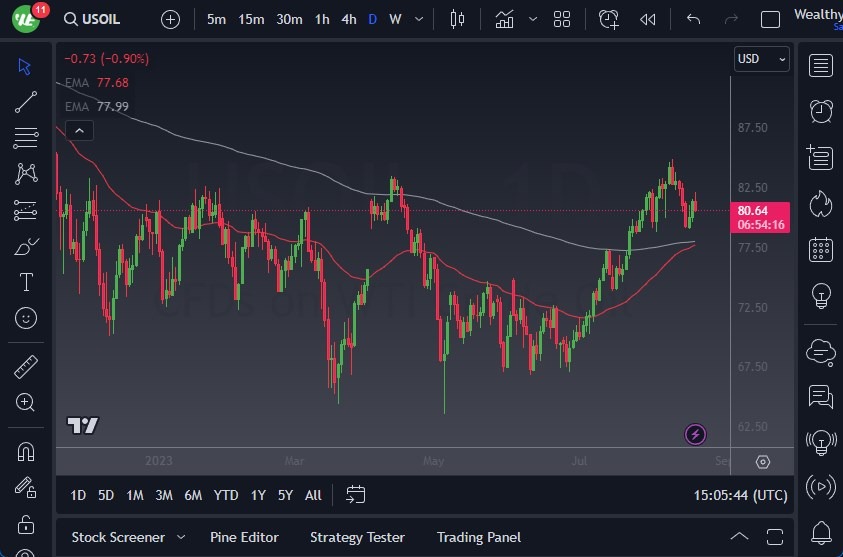Expand the timeframe interval dropdown arrow

click(x=418, y=19)
